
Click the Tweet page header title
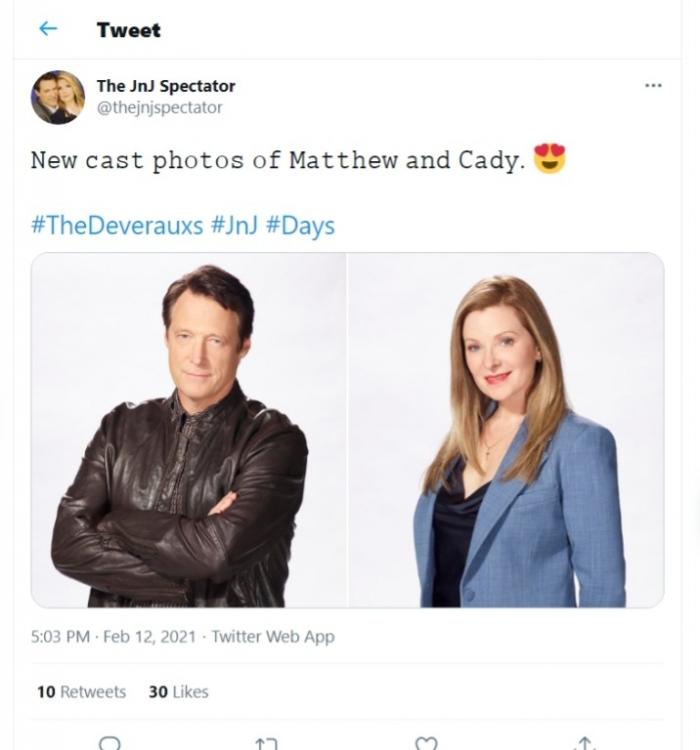[x=128, y=30]
